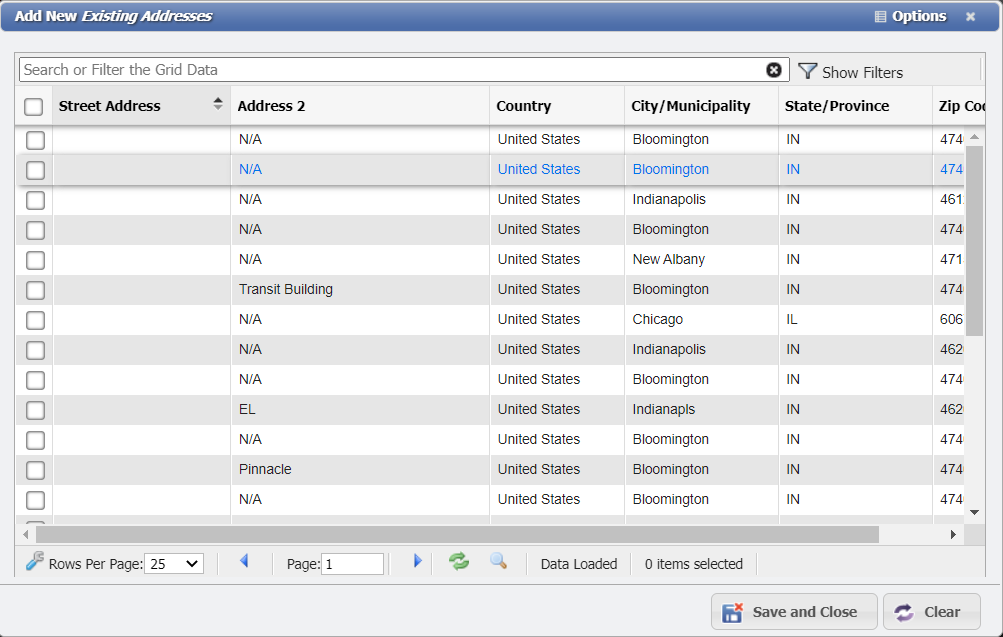The width and height of the screenshot is (1003, 637).
Task: Toggle the Street Address sort arrows
Action: pos(217,103)
